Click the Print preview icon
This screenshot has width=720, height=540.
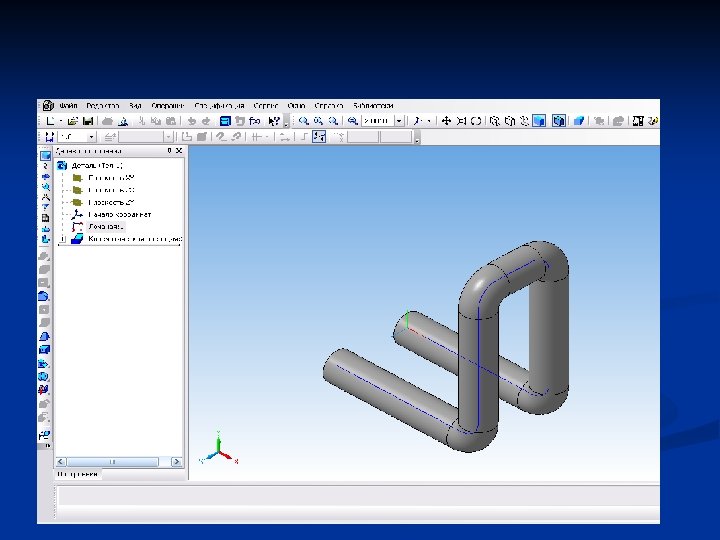(123, 121)
